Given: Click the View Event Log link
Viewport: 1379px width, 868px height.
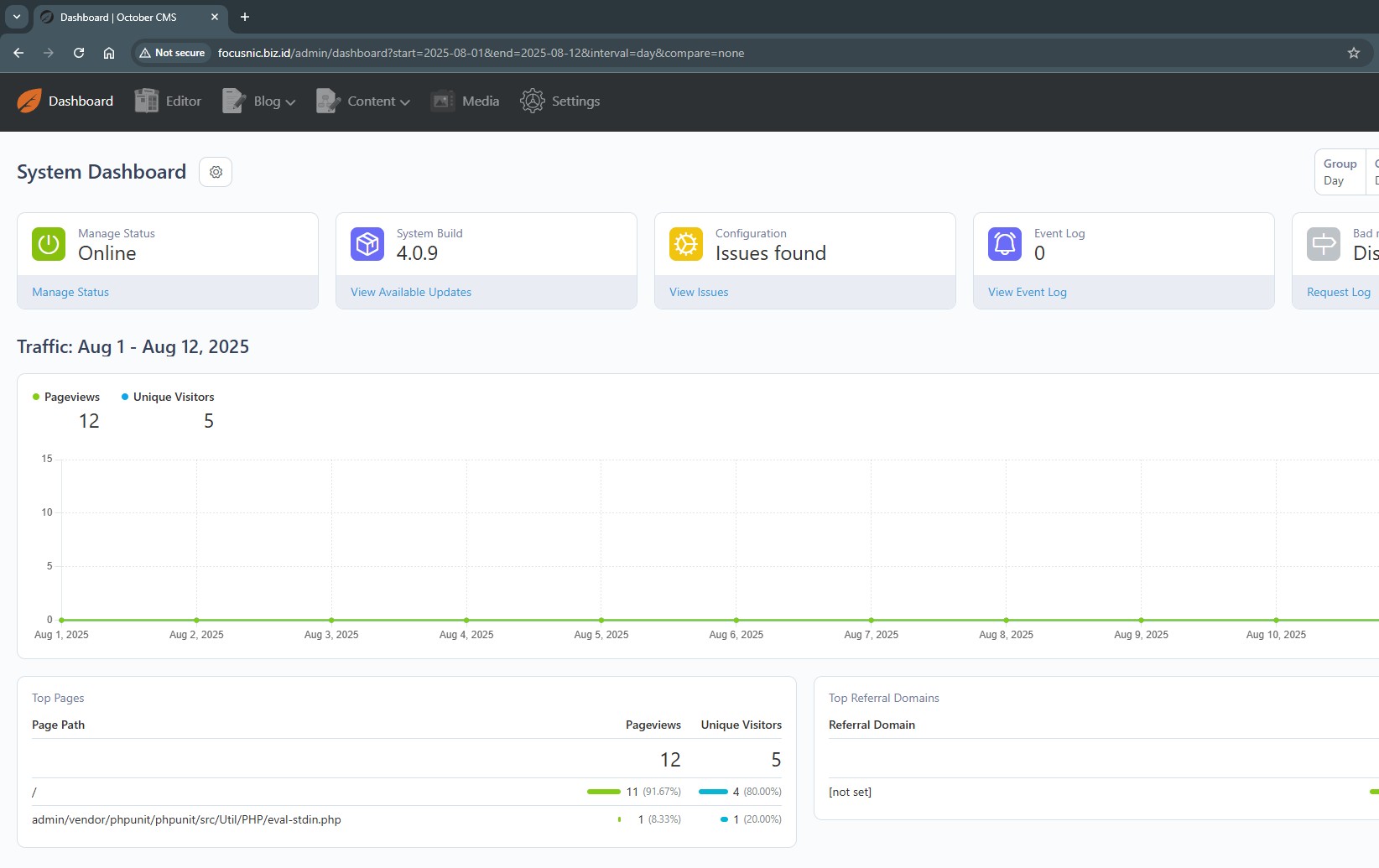Looking at the screenshot, I should click(1027, 292).
